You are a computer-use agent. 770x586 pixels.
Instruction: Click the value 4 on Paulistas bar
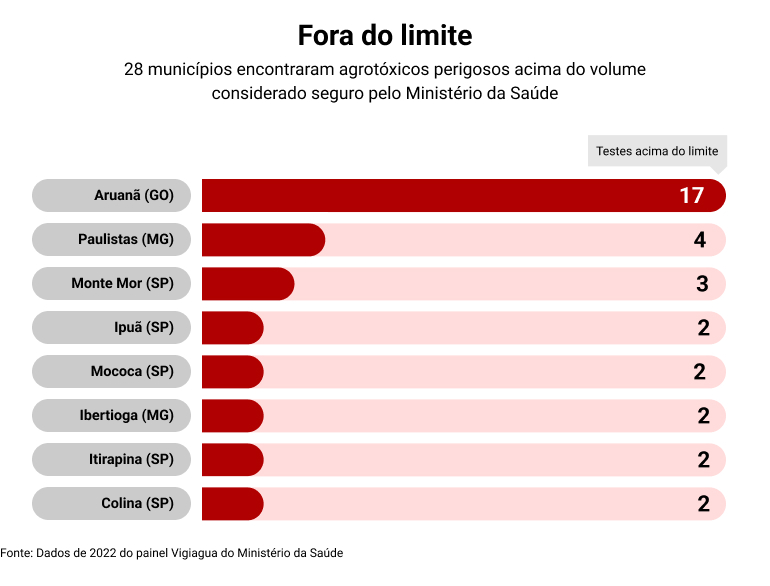coord(700,240)
